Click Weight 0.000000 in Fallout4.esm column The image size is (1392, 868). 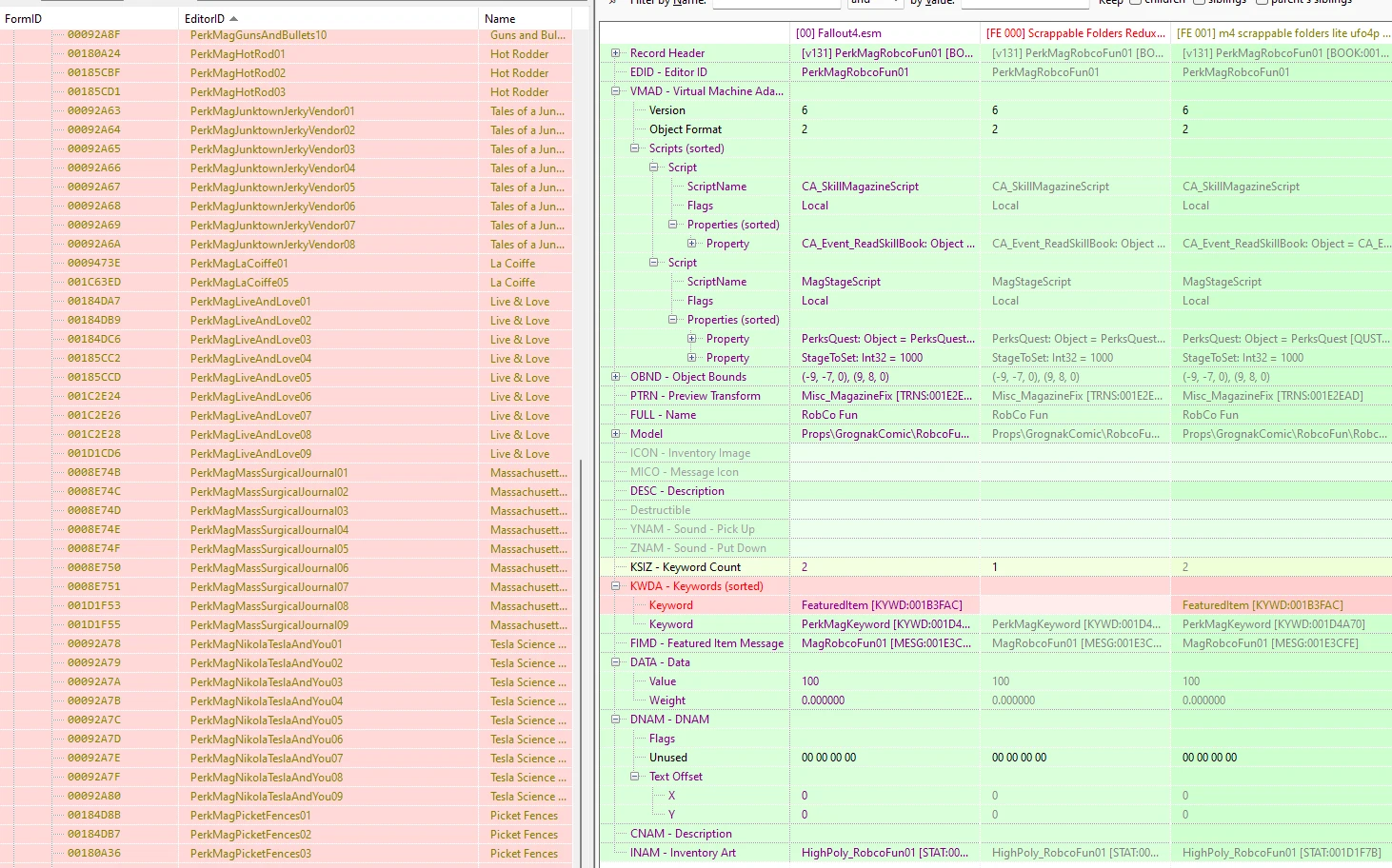click(823, 700)
